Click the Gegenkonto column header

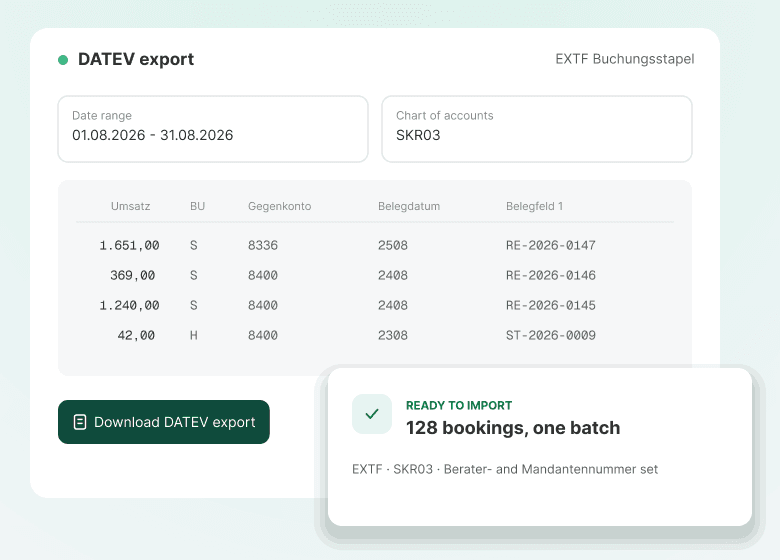click(280, 206)
